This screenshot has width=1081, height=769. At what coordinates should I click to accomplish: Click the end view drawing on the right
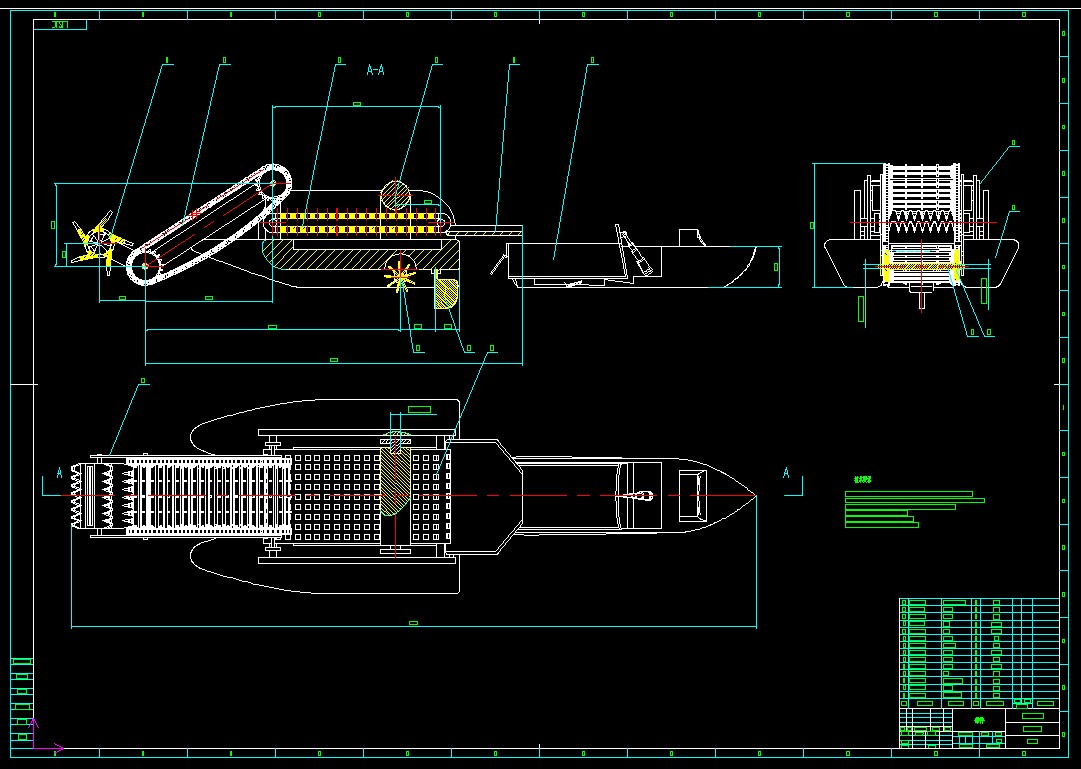click(922, 236)
